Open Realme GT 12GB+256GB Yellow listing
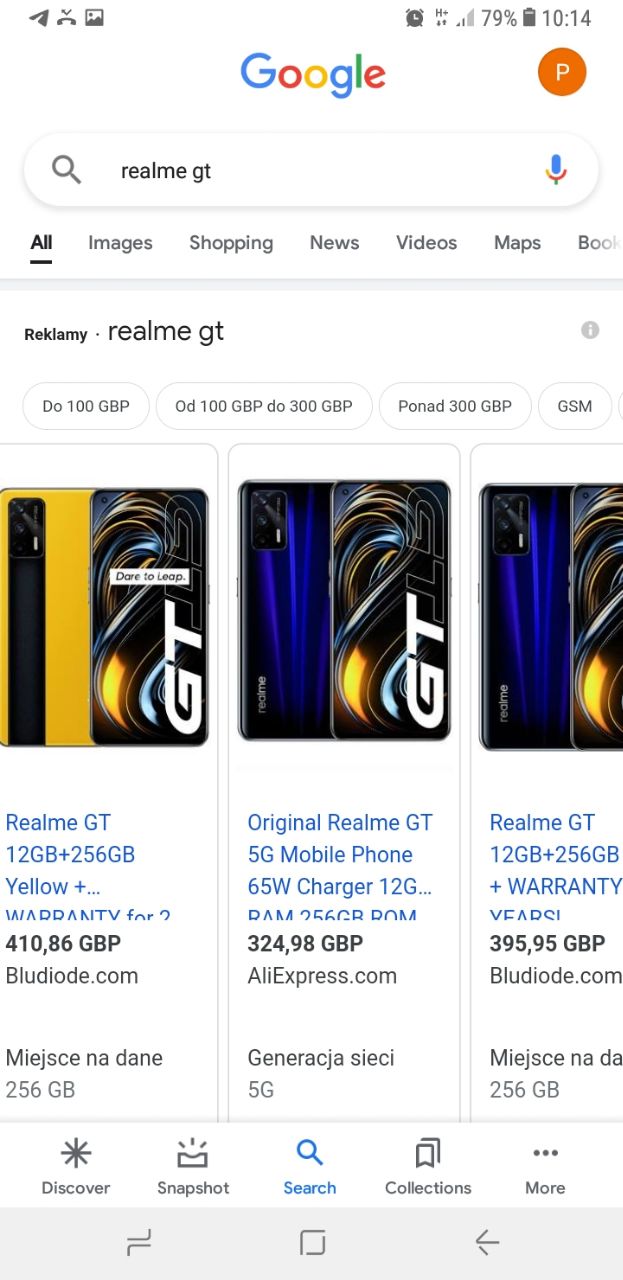Image resolution: width=623 pixels, height=1280 pixels. click(88, 866)
